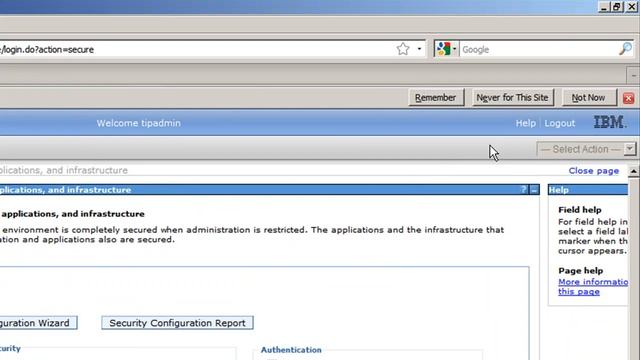640x360 pixels.
Task: Click the page scrollbar up arrow
Action: [x=633, y=171]
